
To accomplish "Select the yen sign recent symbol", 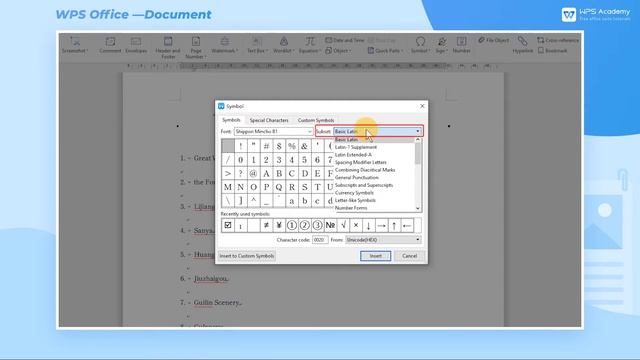I will click(x=279, y=225).
